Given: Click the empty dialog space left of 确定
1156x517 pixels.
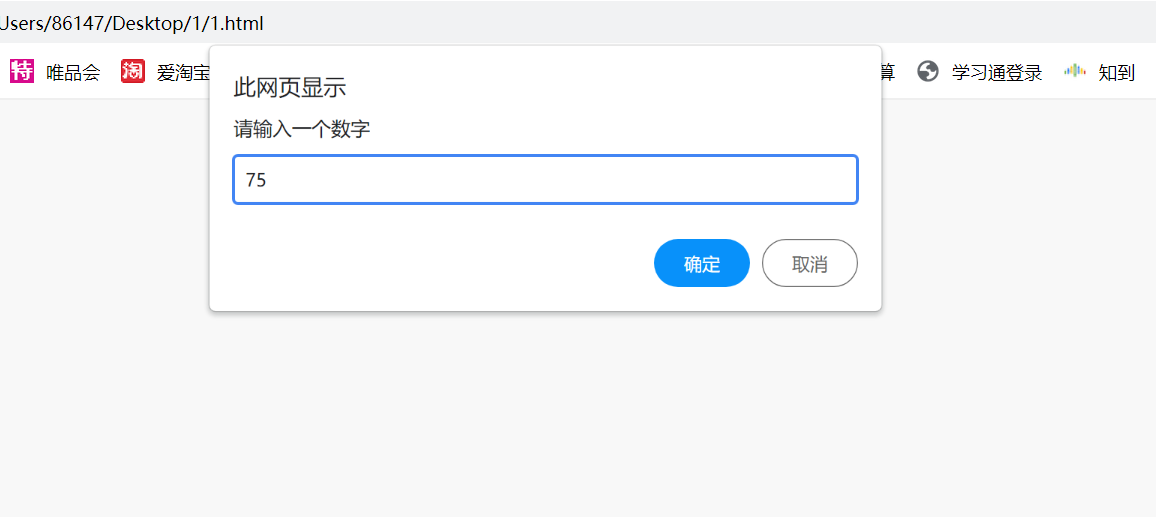Looking at the screenshot, I should point(430,263).
